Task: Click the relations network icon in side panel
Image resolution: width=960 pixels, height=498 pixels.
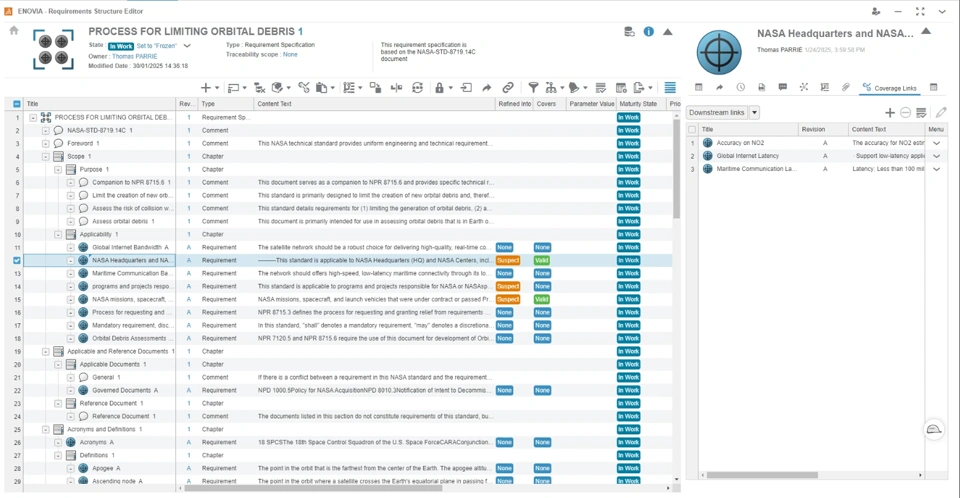Action: point(804,88)
